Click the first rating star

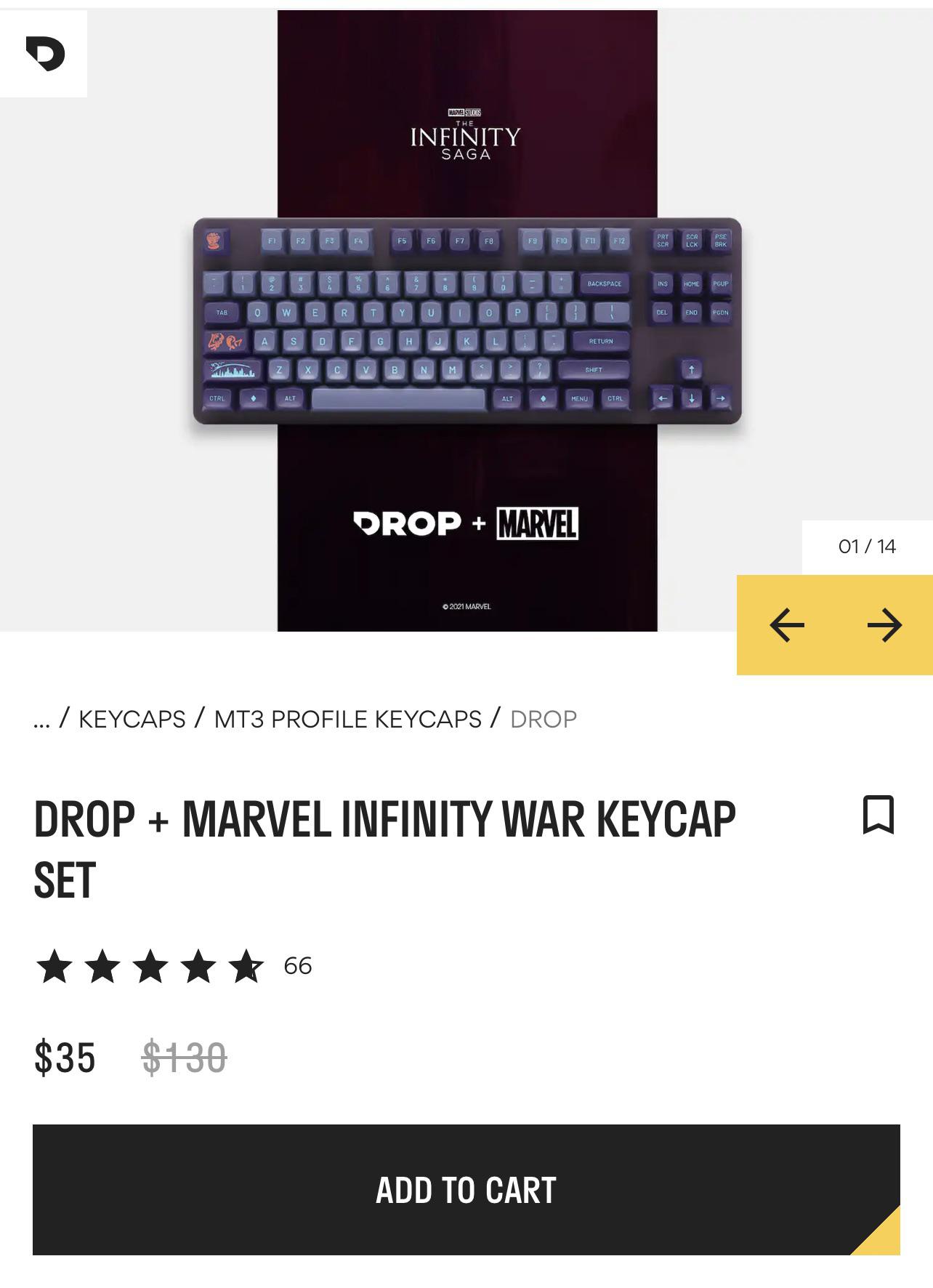pyautogui.click(x=54, y=966)
